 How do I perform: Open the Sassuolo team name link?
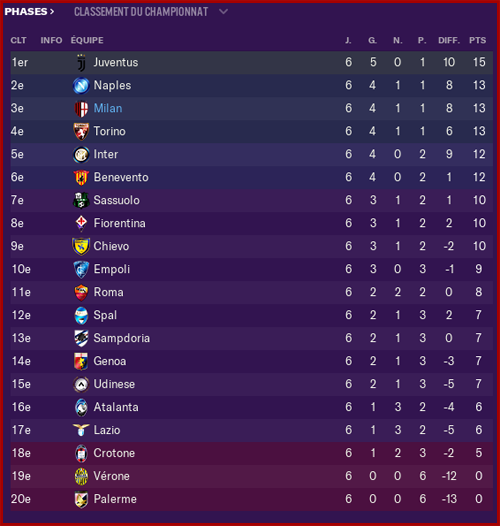[116, 200]
